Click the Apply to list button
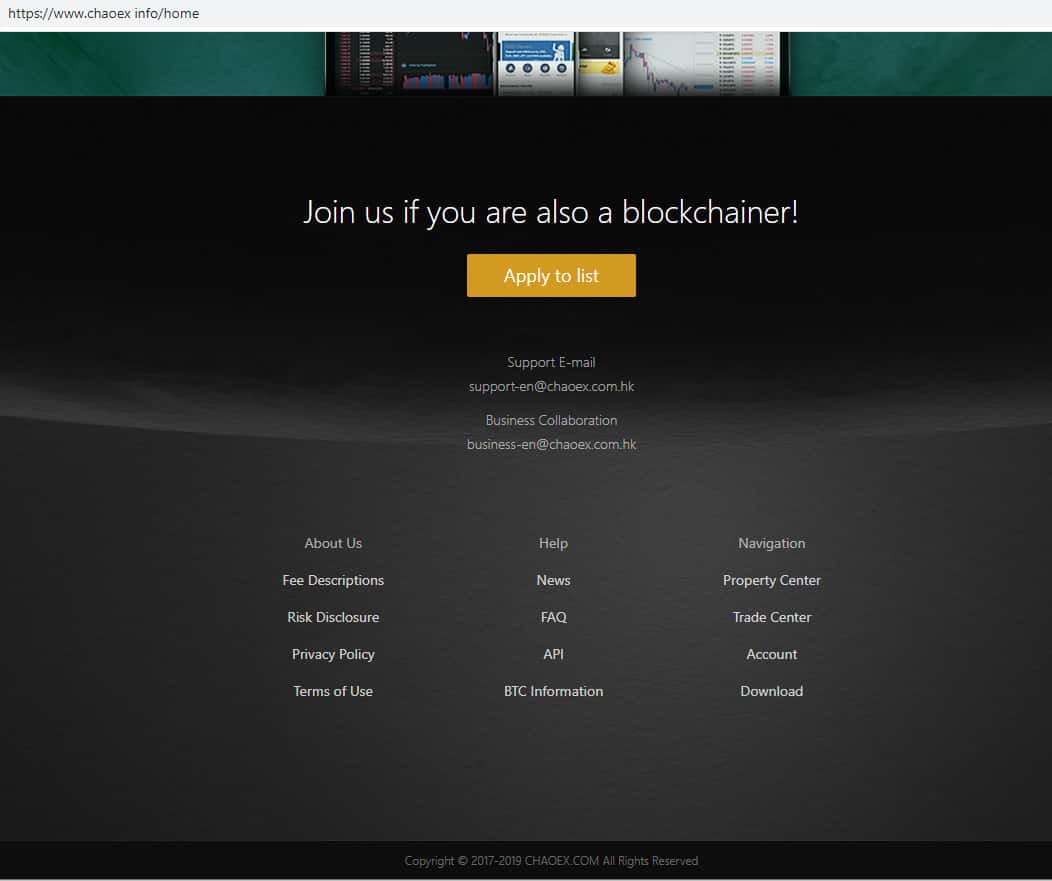This screenshot has height=881, width=1052. point(551,275)
